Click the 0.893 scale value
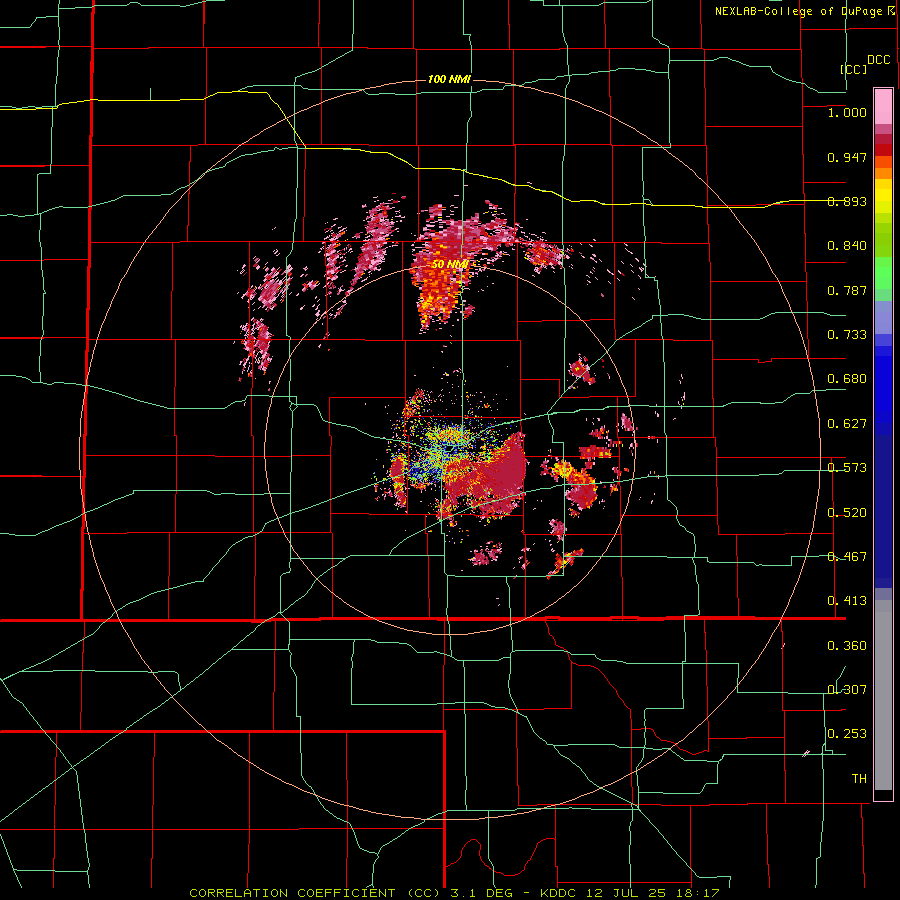900x900 pixels. (x=847, y=201)
